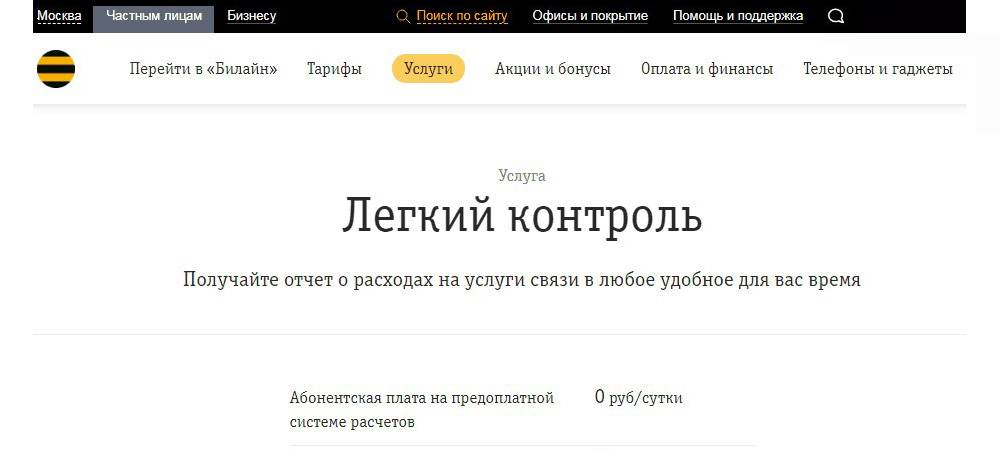Click the Абонентская плата row label
Image resolution: width=1000 pixels, height=450 pixels.
(421, 410)
